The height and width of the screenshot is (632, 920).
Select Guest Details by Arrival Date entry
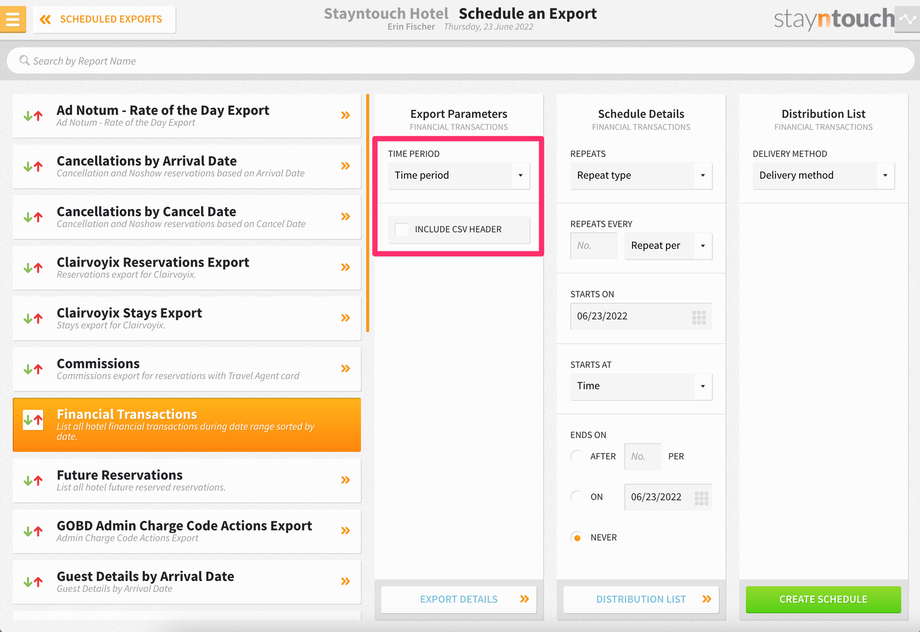pyautogui.click(x=187, y=582)
